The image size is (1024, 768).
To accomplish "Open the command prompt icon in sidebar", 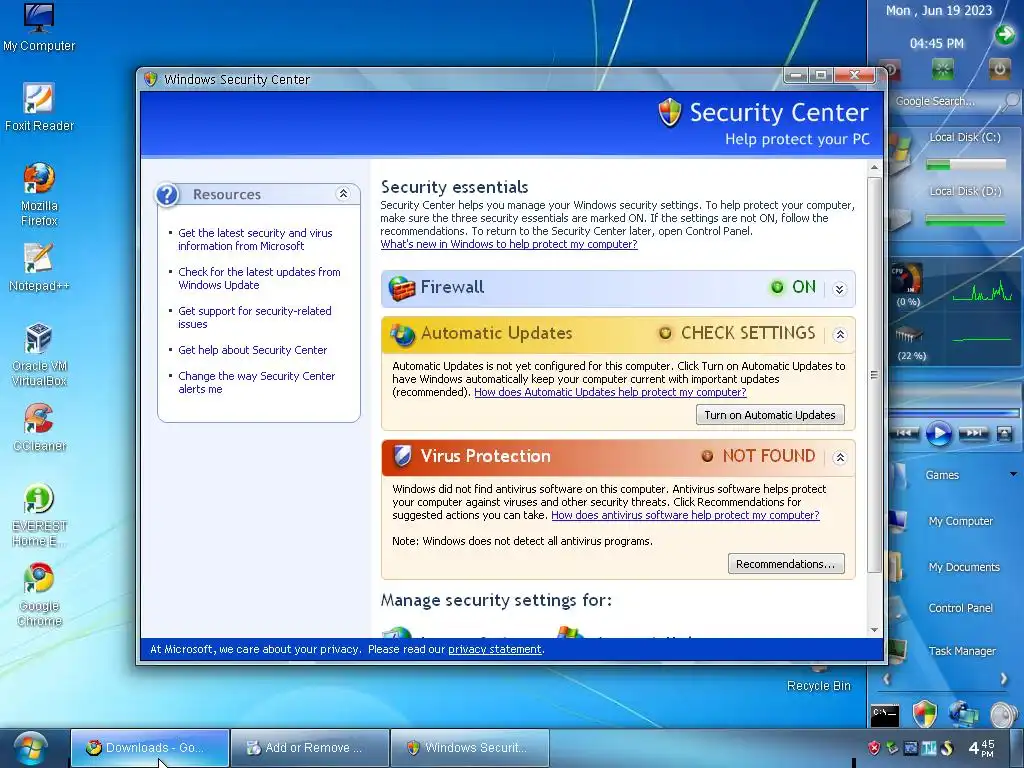I will [x=885, y=714].
